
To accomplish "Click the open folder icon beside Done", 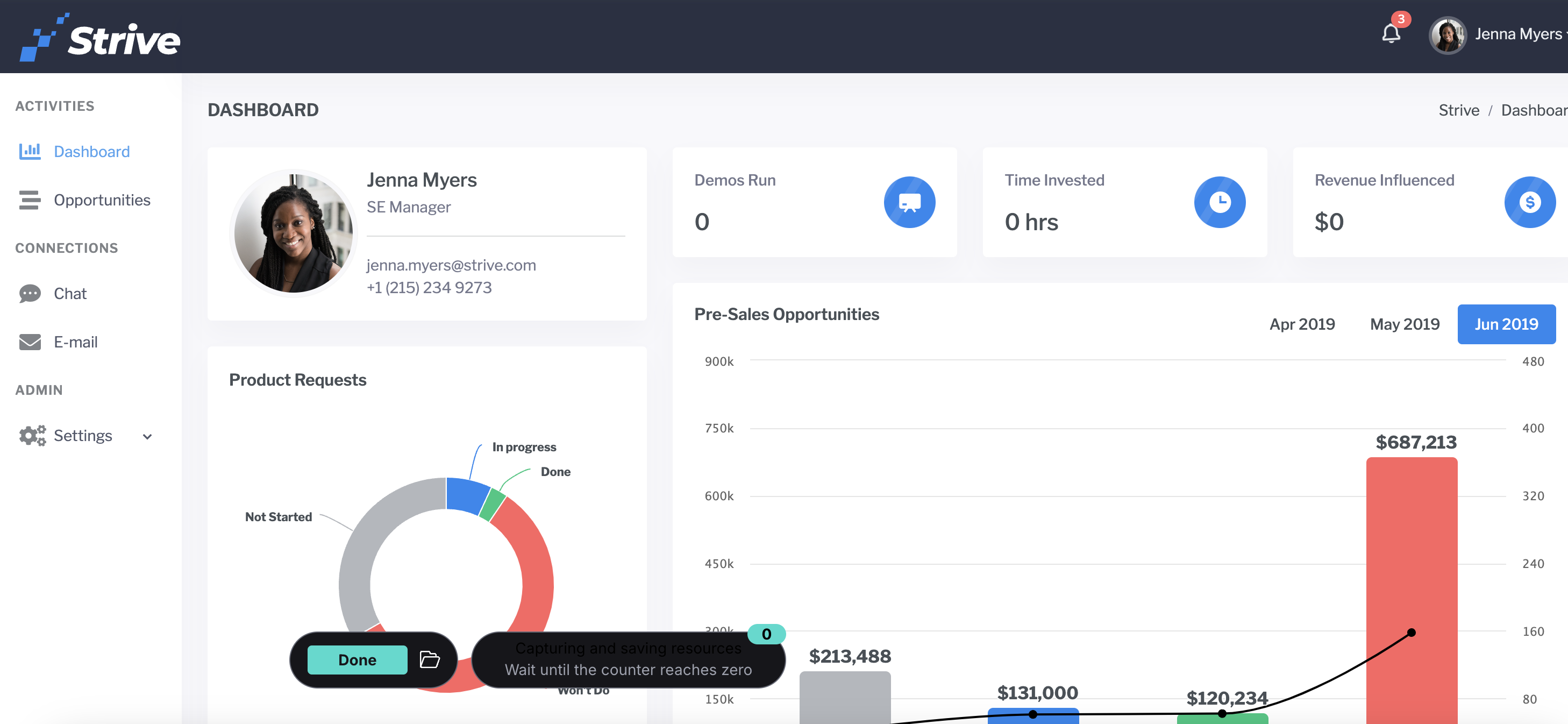I will click(430, 659).
